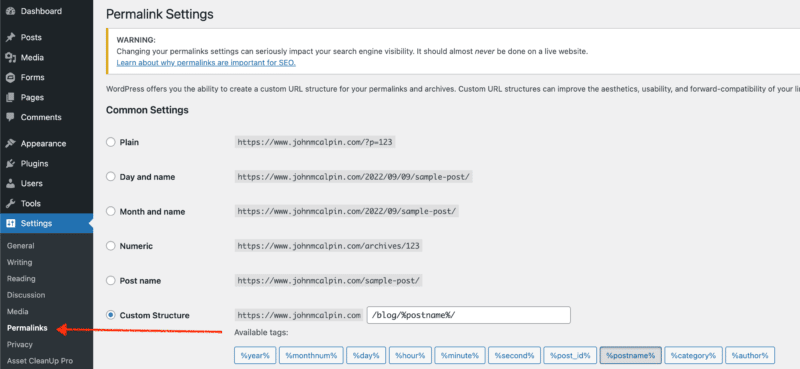Open 'Learn about why permalinks are important' link
The height and width of the screenshot is (369, 800).
[x=206, y=63]
